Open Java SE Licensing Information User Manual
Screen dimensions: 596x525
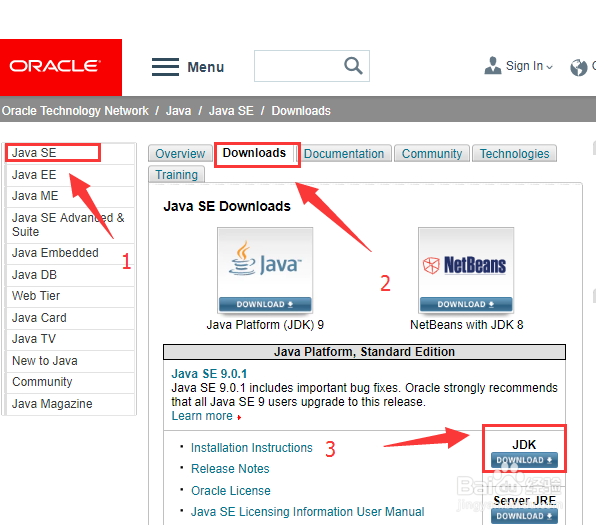click(x=308, y=512)
